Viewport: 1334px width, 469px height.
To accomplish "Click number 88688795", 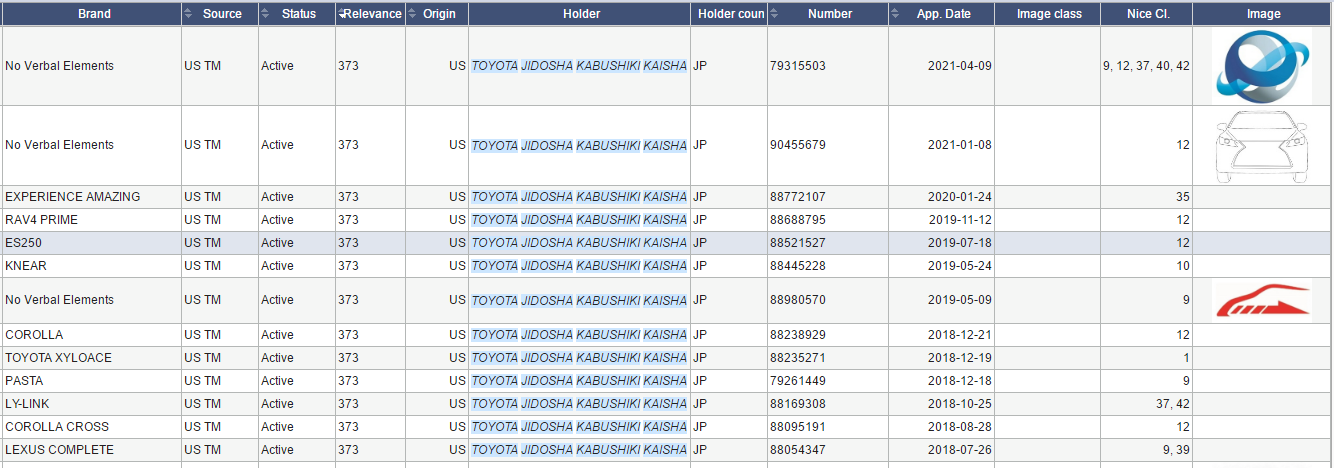I will [x=798, y=220].
